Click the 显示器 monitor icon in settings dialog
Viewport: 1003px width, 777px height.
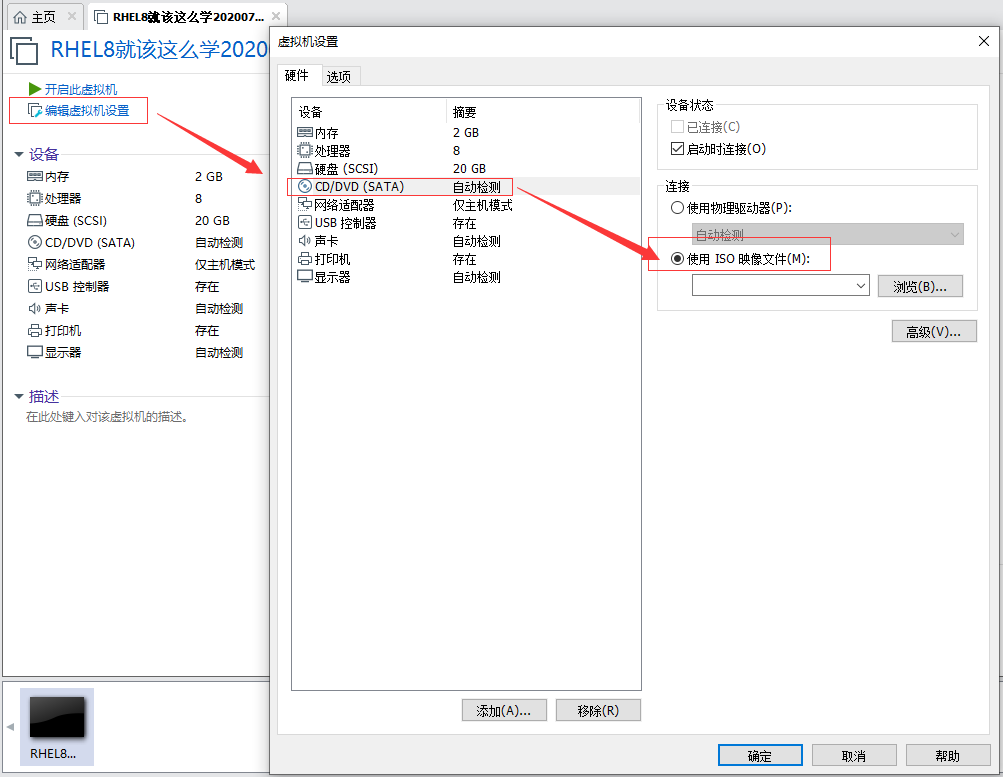click(305, 277)
